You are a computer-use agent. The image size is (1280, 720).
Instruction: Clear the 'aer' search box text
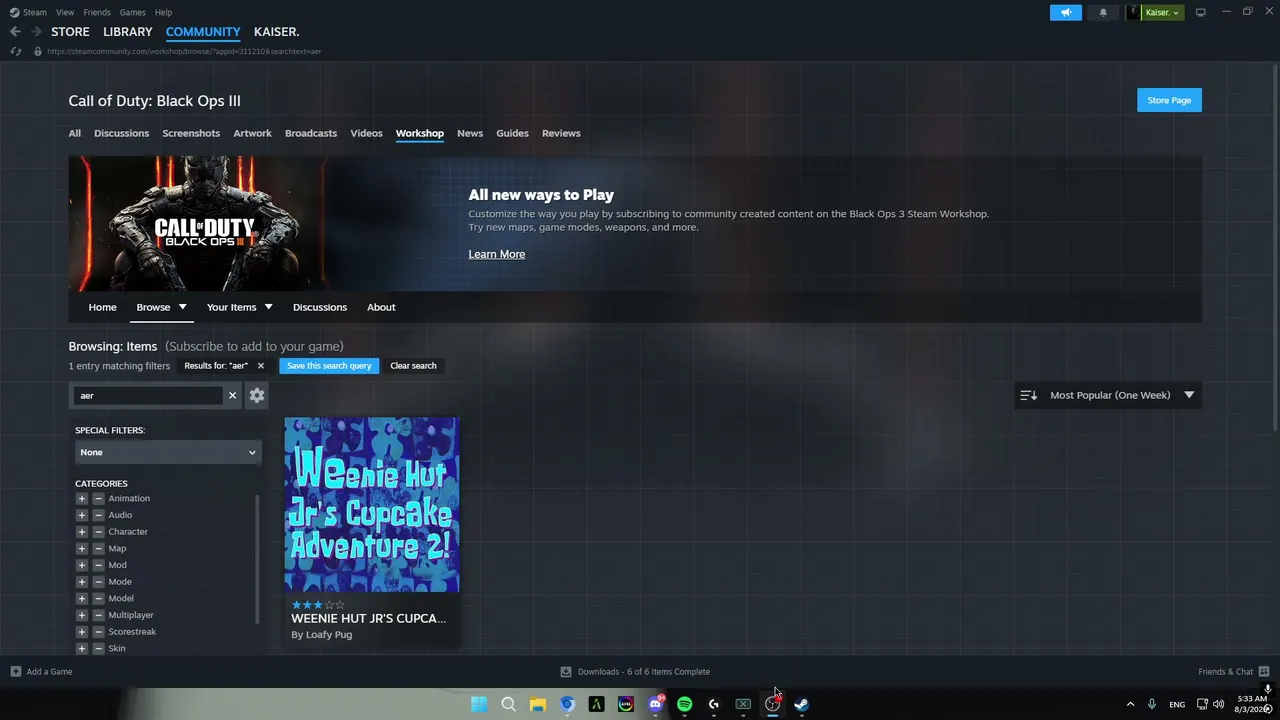pos(232,396)
